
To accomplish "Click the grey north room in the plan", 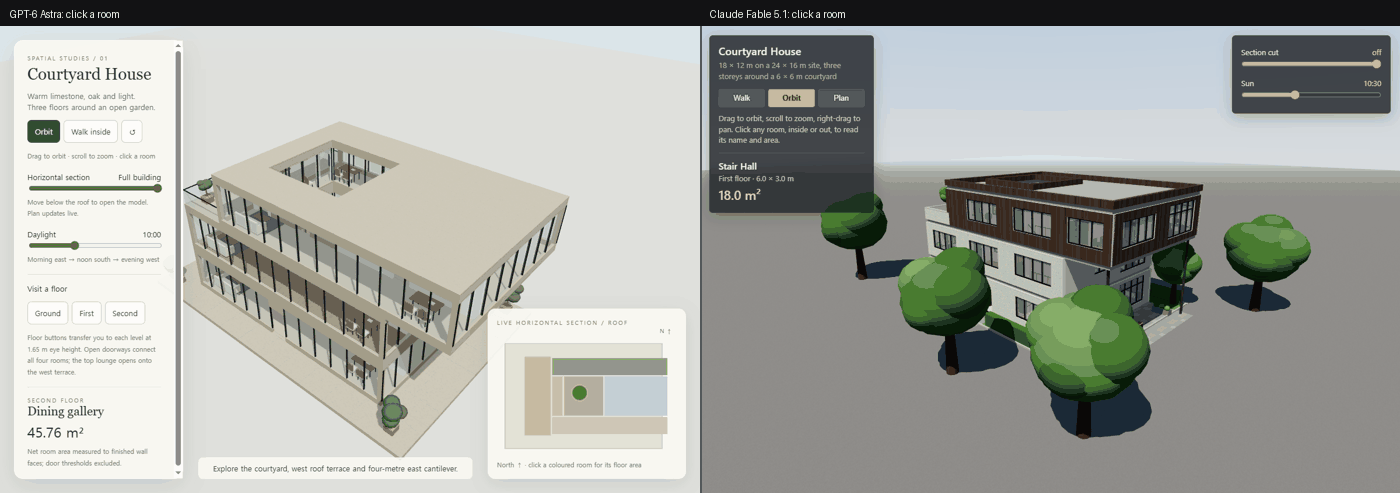I will click(609, 367).
